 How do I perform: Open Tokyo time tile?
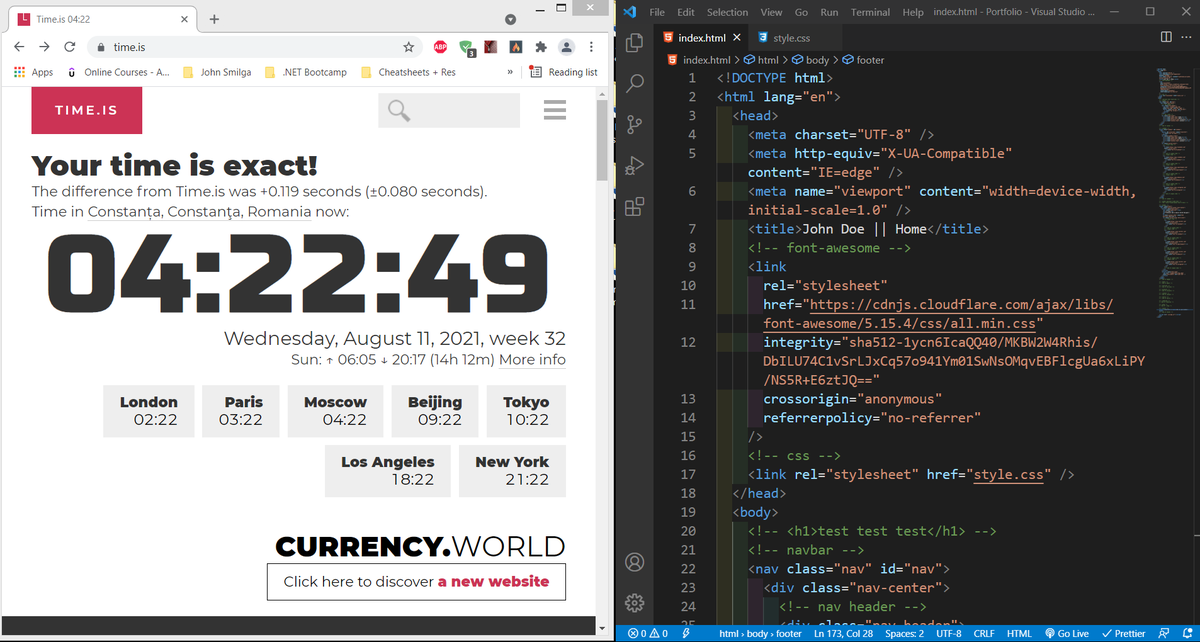526,411
